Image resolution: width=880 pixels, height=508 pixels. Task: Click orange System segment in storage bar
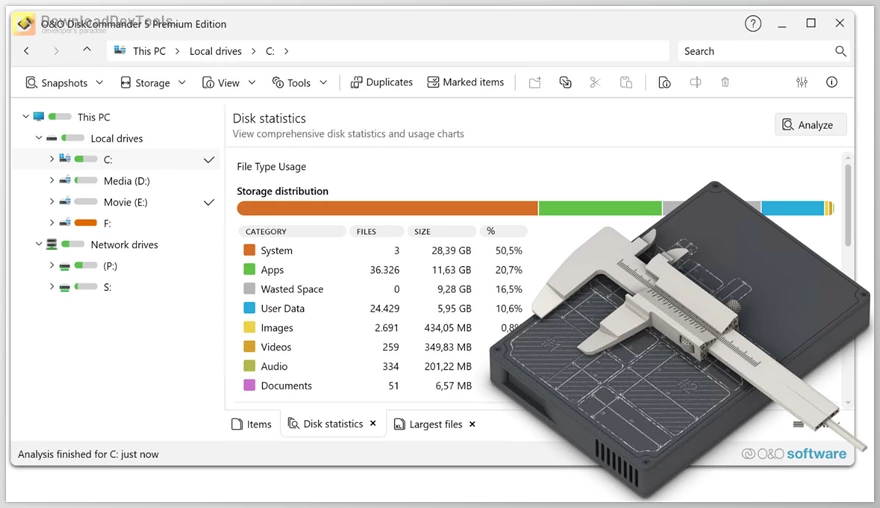(x=387, y=208)
